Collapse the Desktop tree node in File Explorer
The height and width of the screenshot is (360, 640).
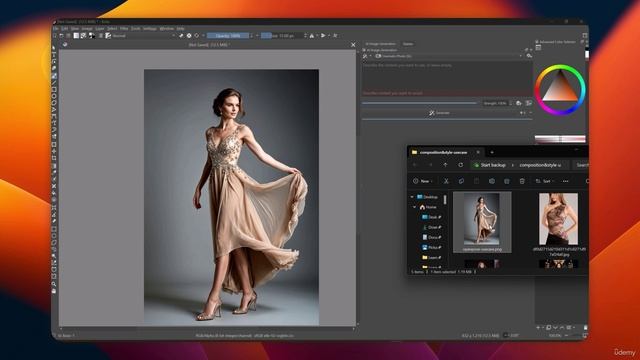pos(412,197)
